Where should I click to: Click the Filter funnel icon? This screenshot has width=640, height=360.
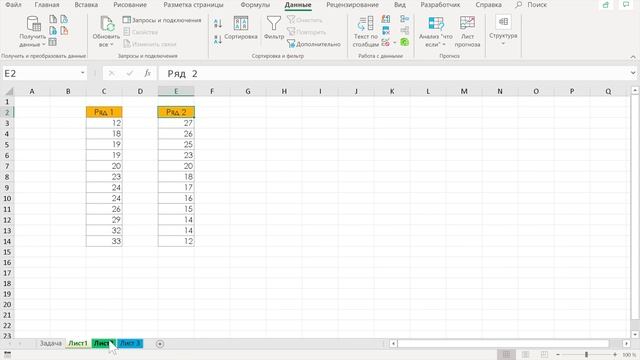point(273,23)
